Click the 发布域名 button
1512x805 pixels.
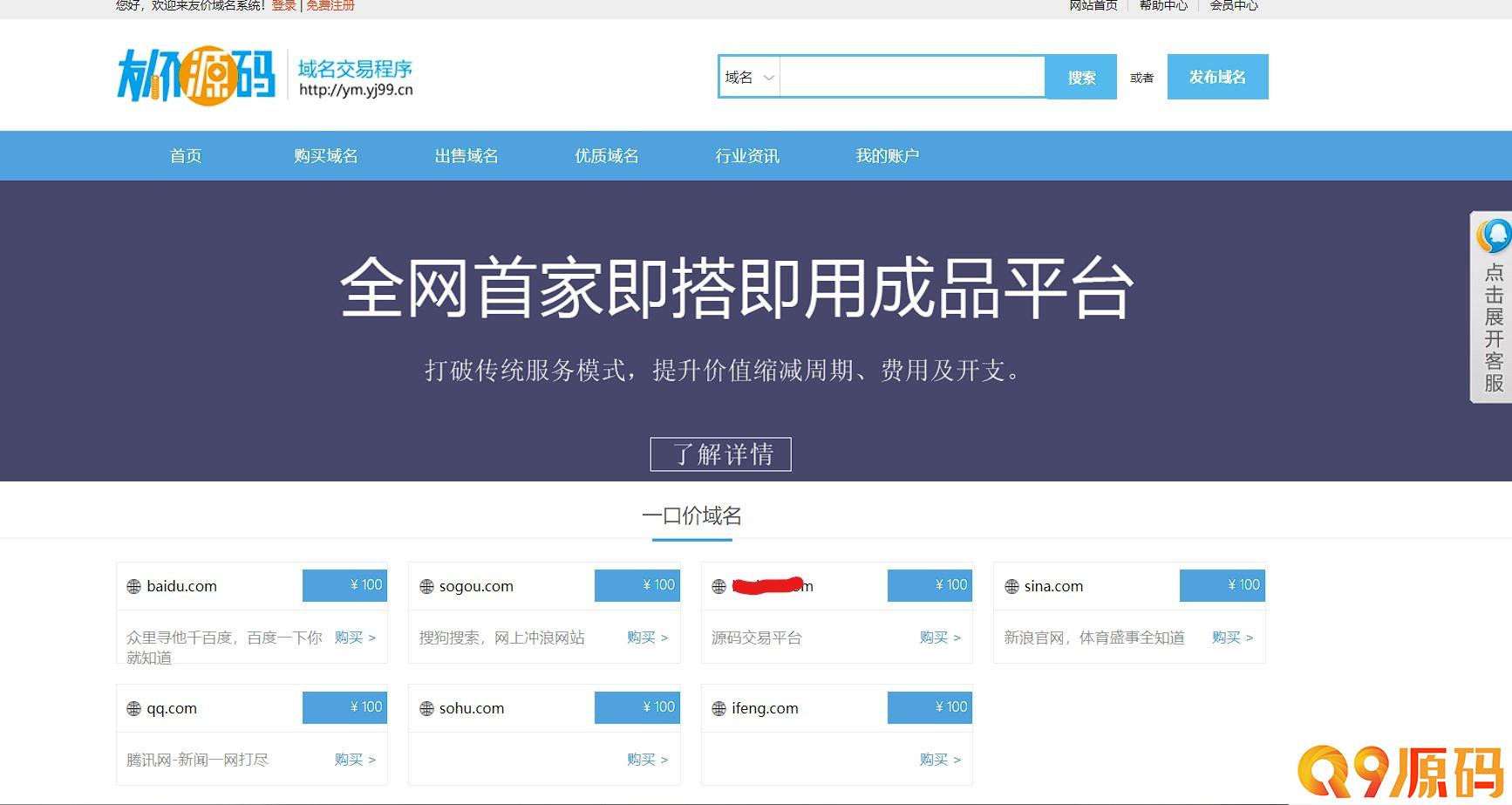click(x=1217, y=77)
